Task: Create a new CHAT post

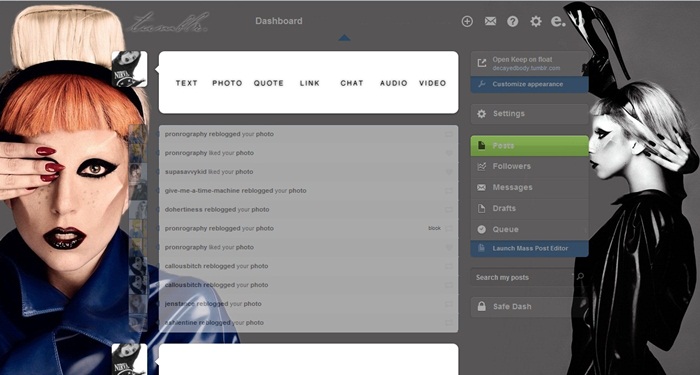Action: pyautogui.click(x=351, y=83)
